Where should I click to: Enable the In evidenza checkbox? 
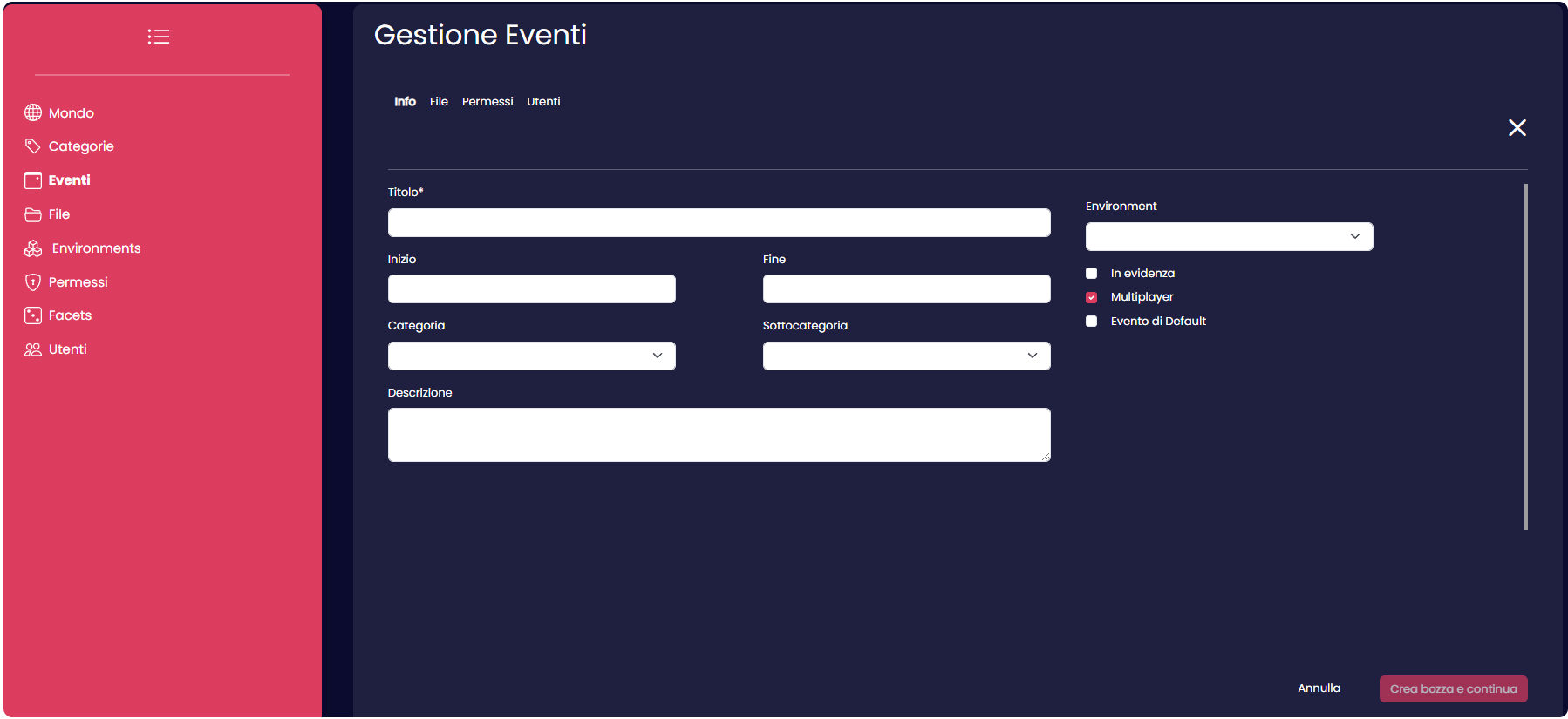tap(1091, 273)
